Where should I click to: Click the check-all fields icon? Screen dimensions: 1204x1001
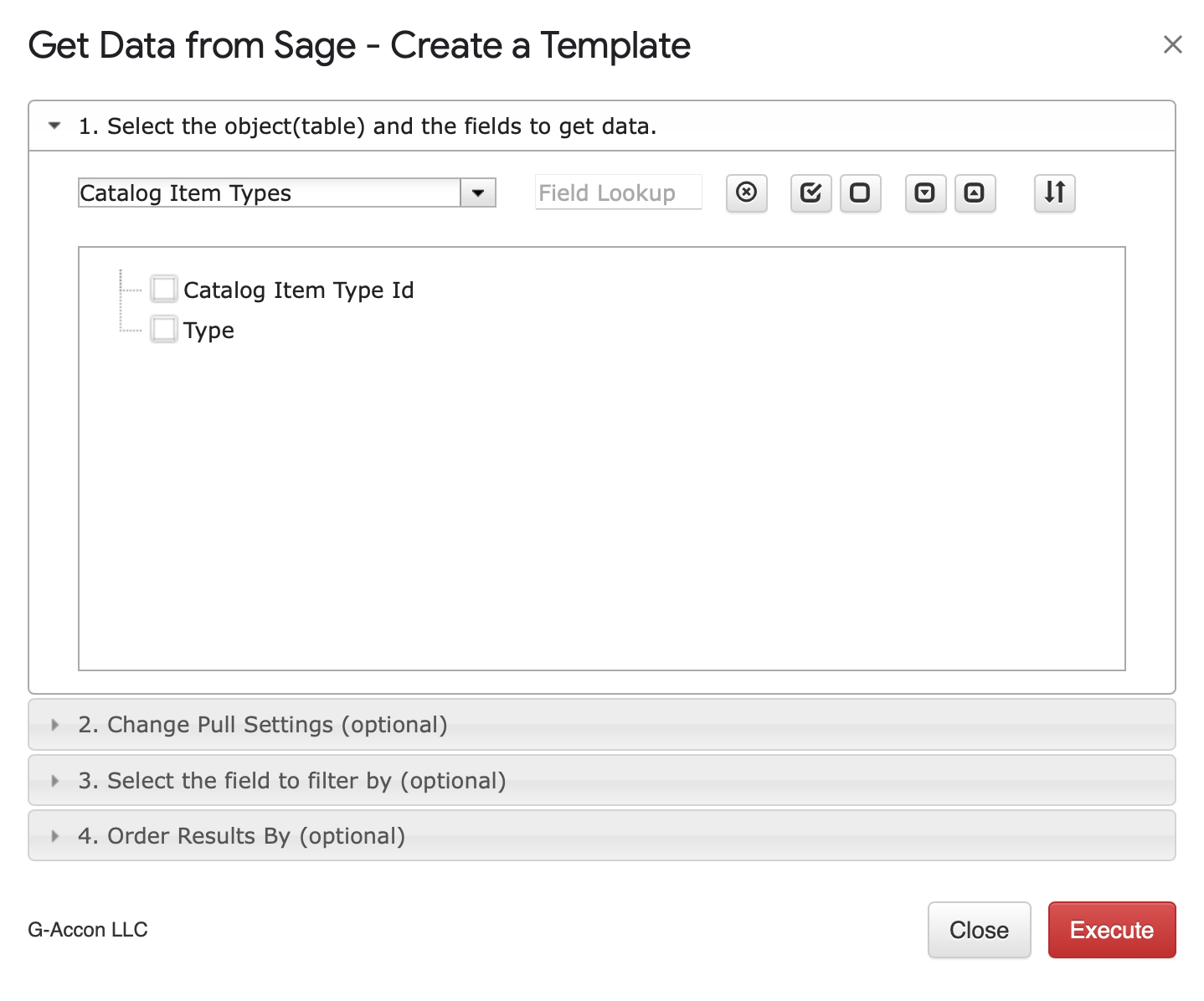pyautogui.click(x=810, y=193)
